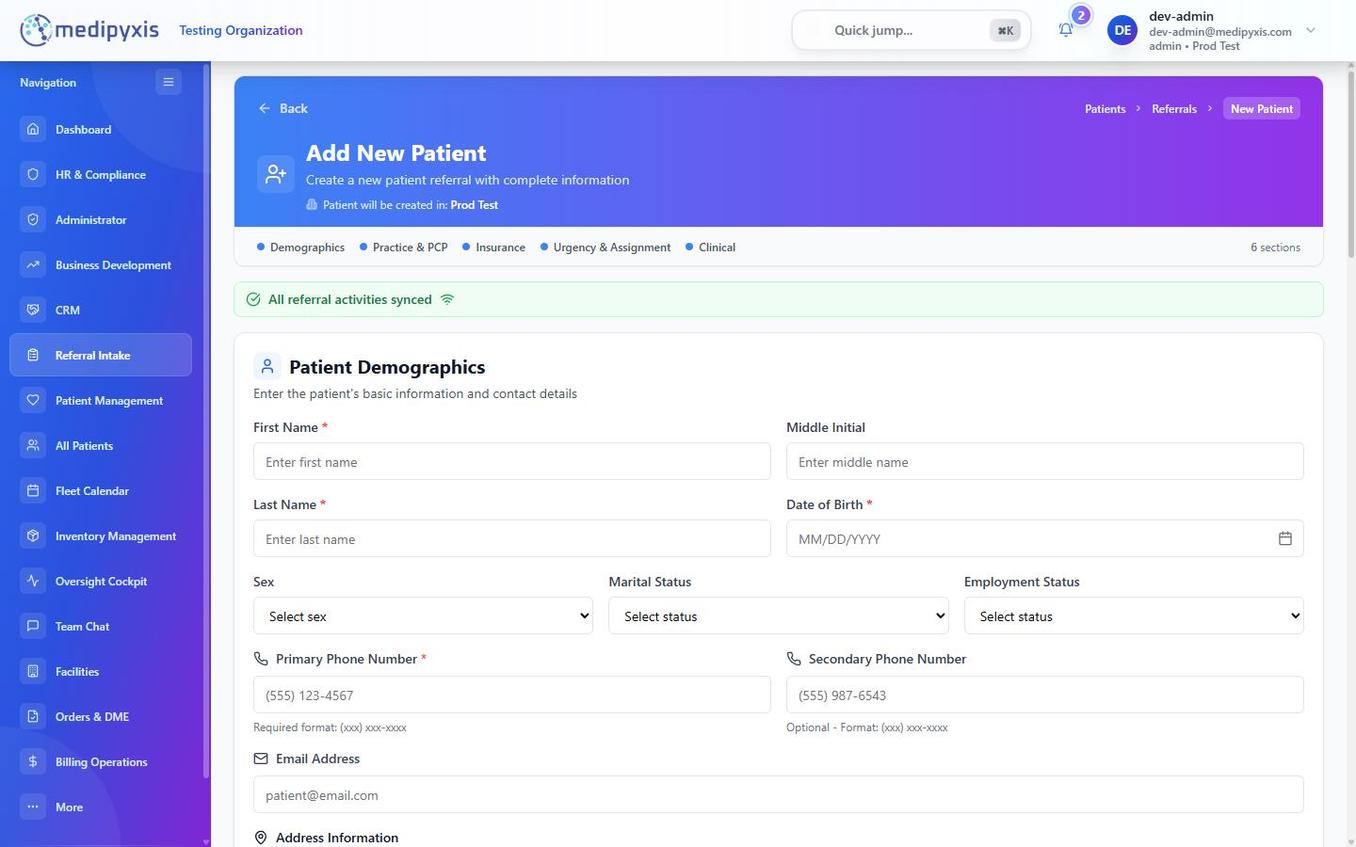Click the Patients breadcrumb link

coord(1105,108)
